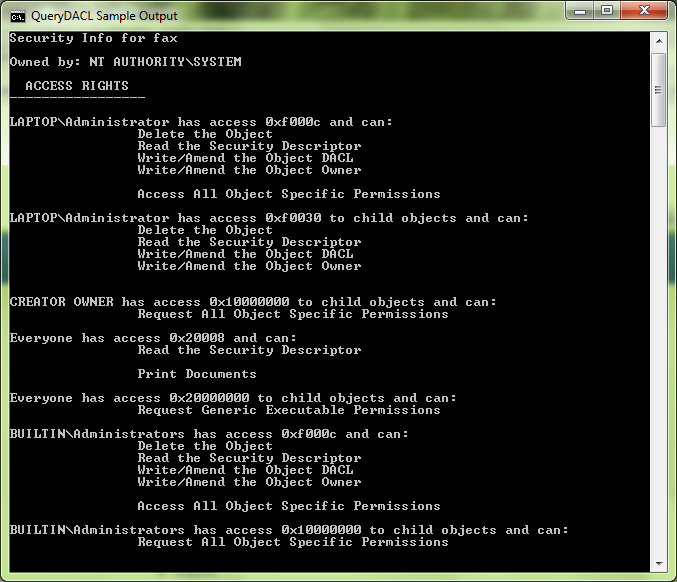Maximize the QueryDACL Sample Output window
The width and height of the screenshot is (677, 582).
pos(606,12)
